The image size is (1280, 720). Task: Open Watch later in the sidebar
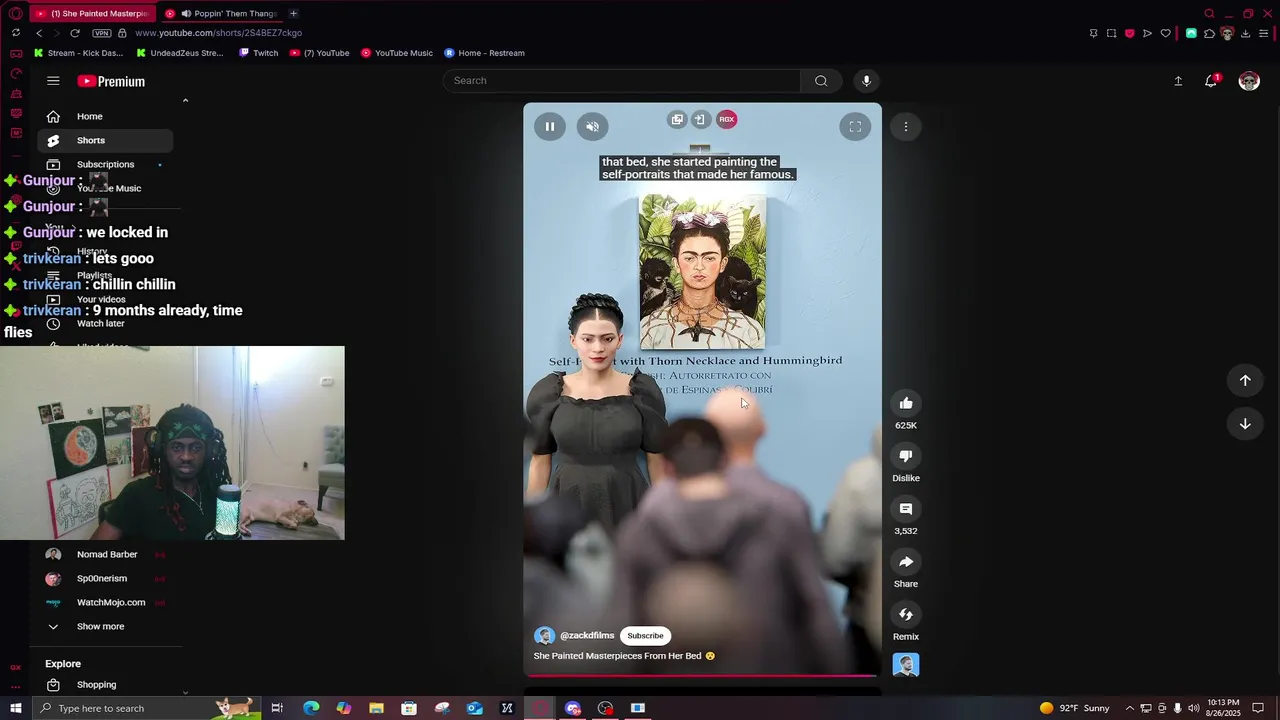pyautogui.click(x=101, y=323)
